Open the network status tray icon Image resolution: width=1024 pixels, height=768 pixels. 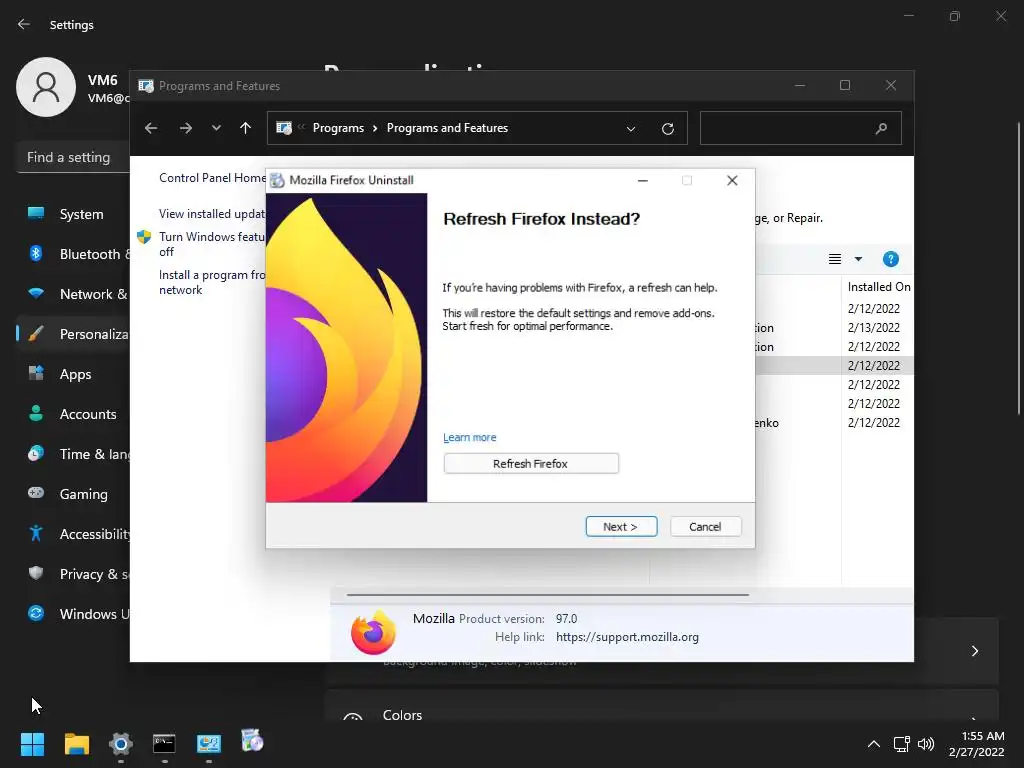click(x=902, y=744)
